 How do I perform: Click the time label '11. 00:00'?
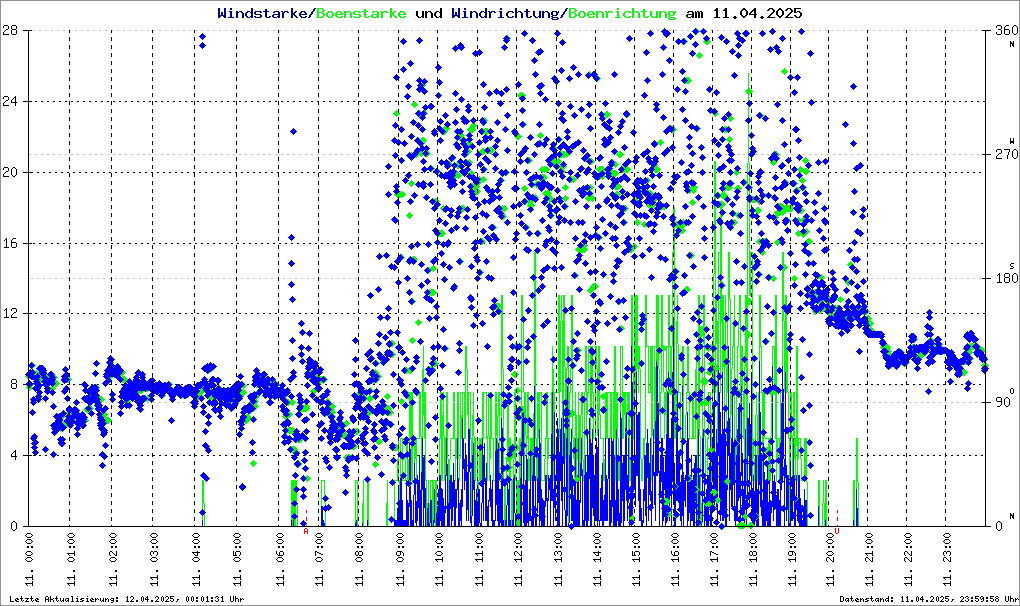(29, 560)
